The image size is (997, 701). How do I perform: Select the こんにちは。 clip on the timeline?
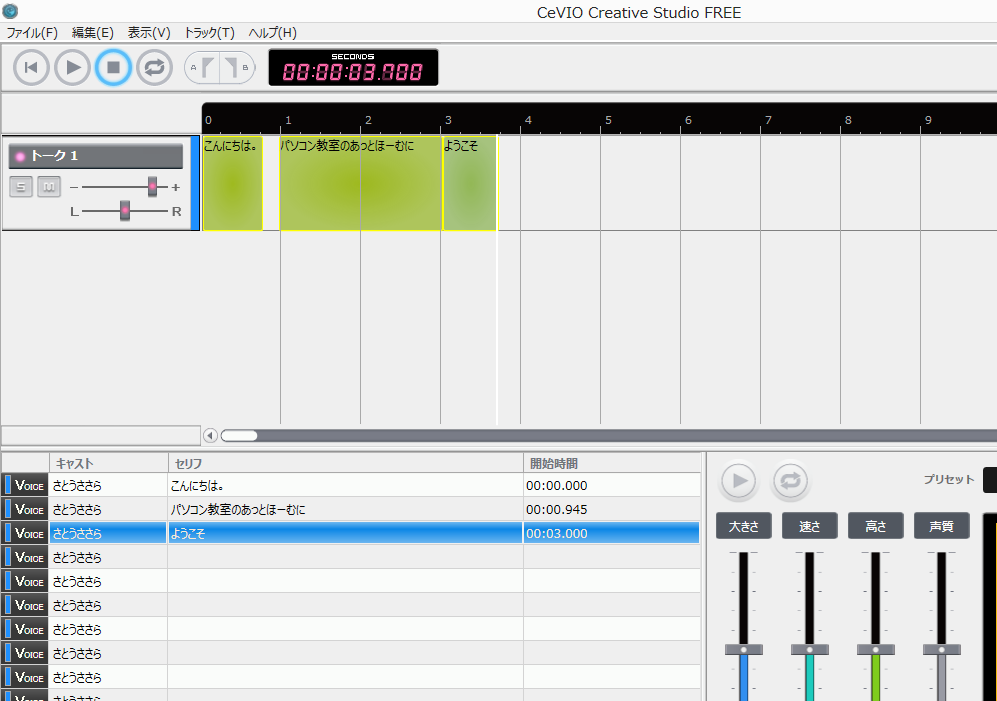click(x=232, y=183)
